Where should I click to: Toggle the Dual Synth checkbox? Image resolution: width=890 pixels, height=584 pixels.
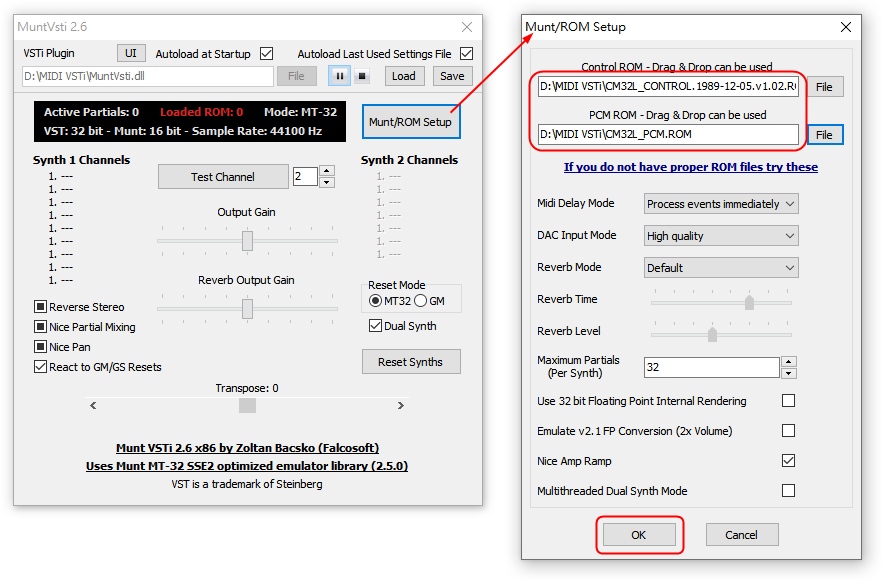tap(375, 326)
